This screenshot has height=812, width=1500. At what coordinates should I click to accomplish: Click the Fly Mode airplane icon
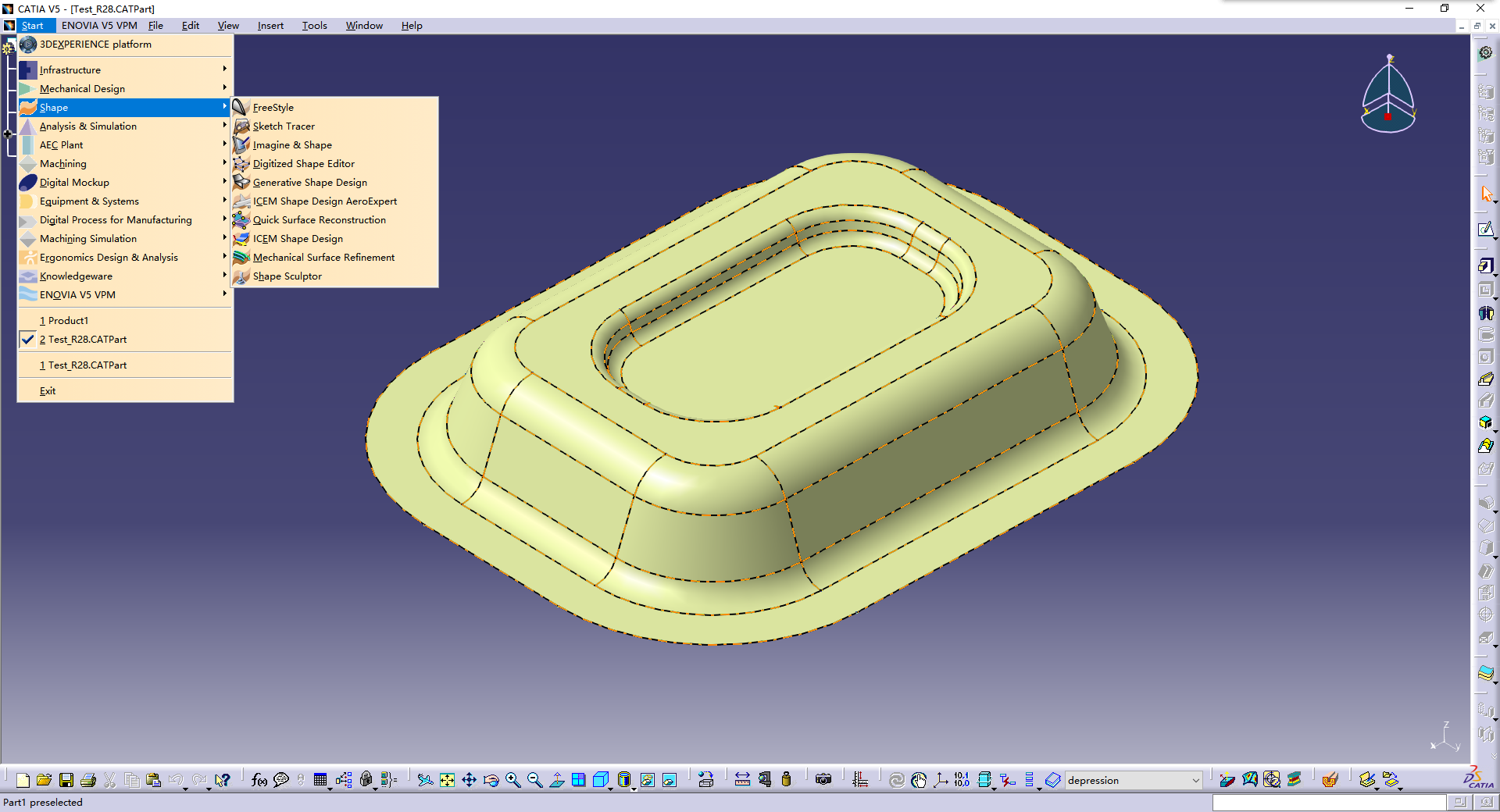[x=425, y=780]
